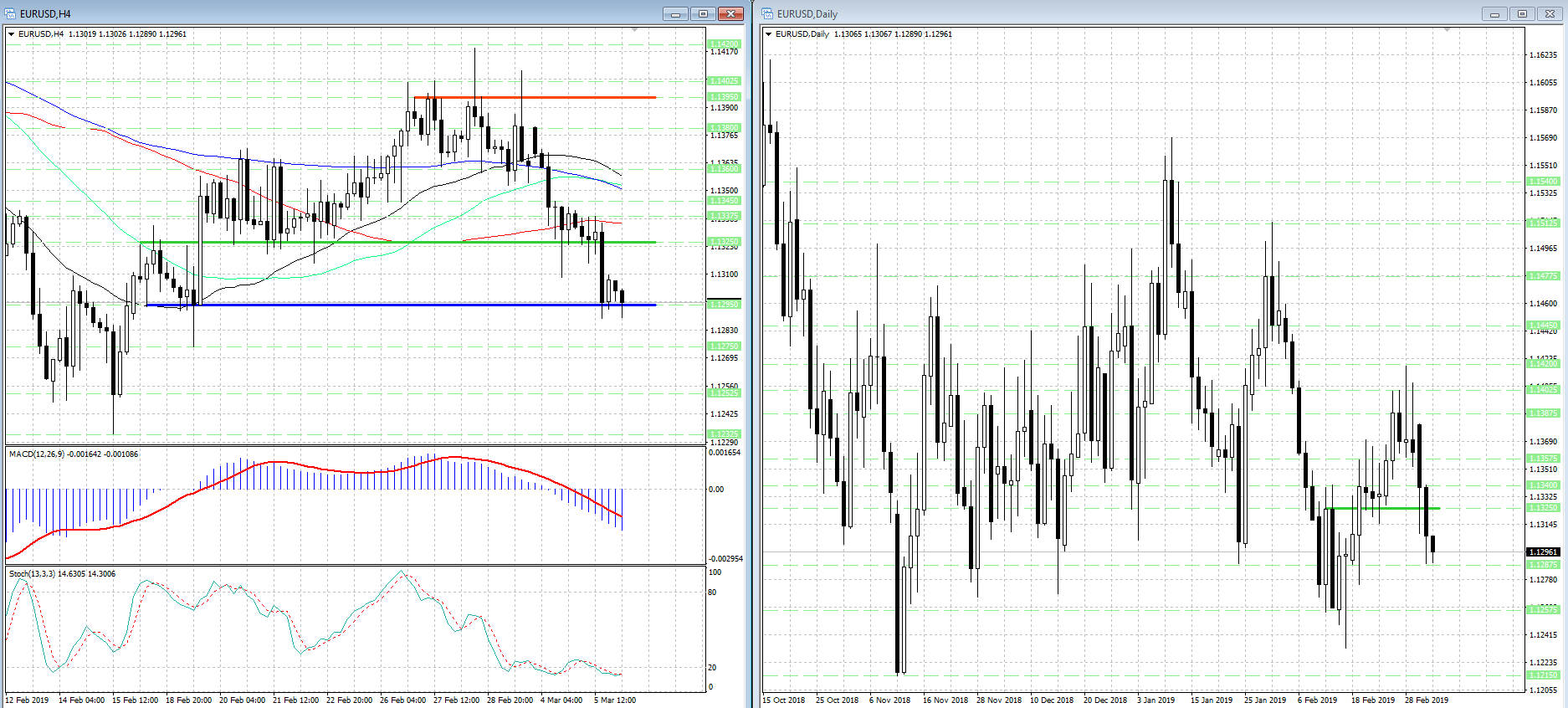Click the 1.14025 price label on H4 chart
1568x708 pixels.
(724, 81)
